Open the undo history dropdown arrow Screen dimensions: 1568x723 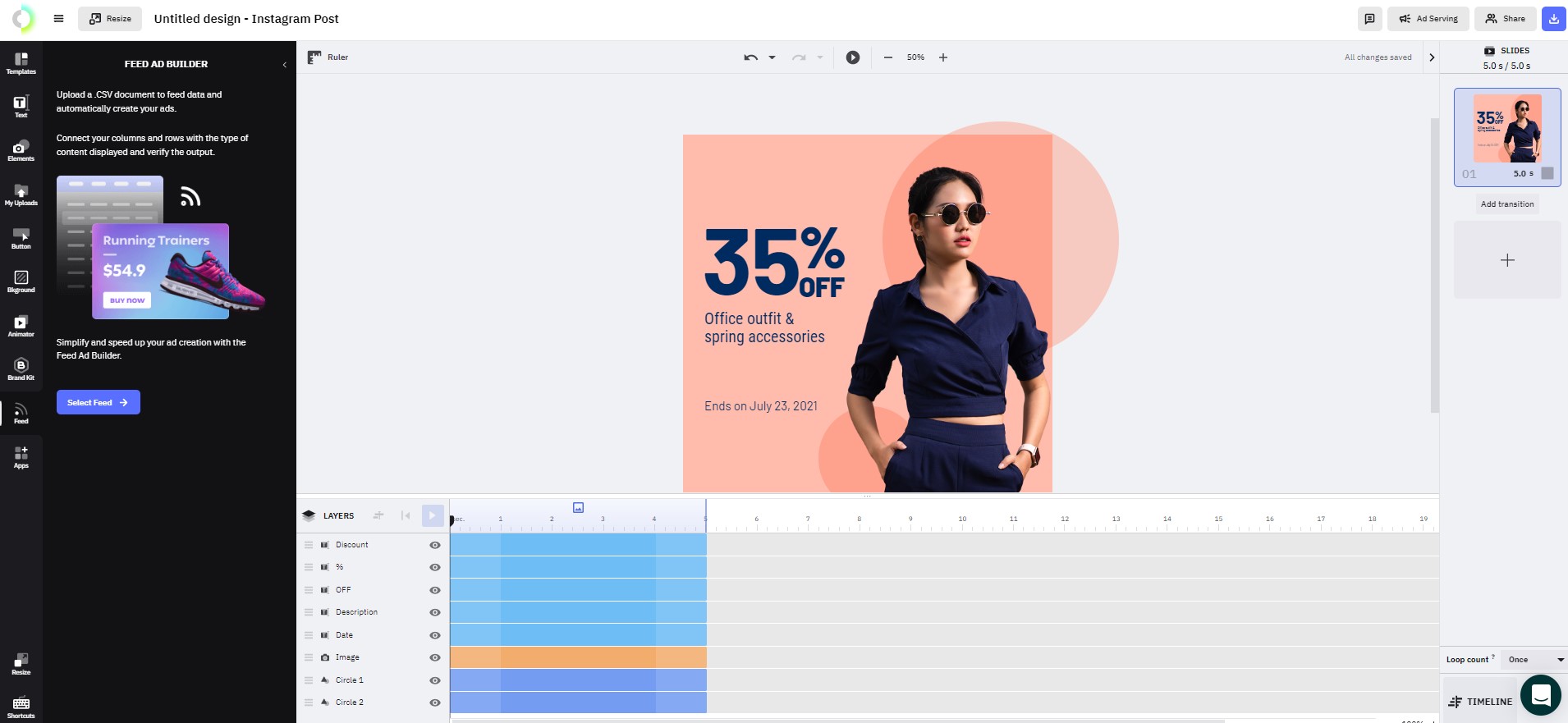(x=772, y=57)
